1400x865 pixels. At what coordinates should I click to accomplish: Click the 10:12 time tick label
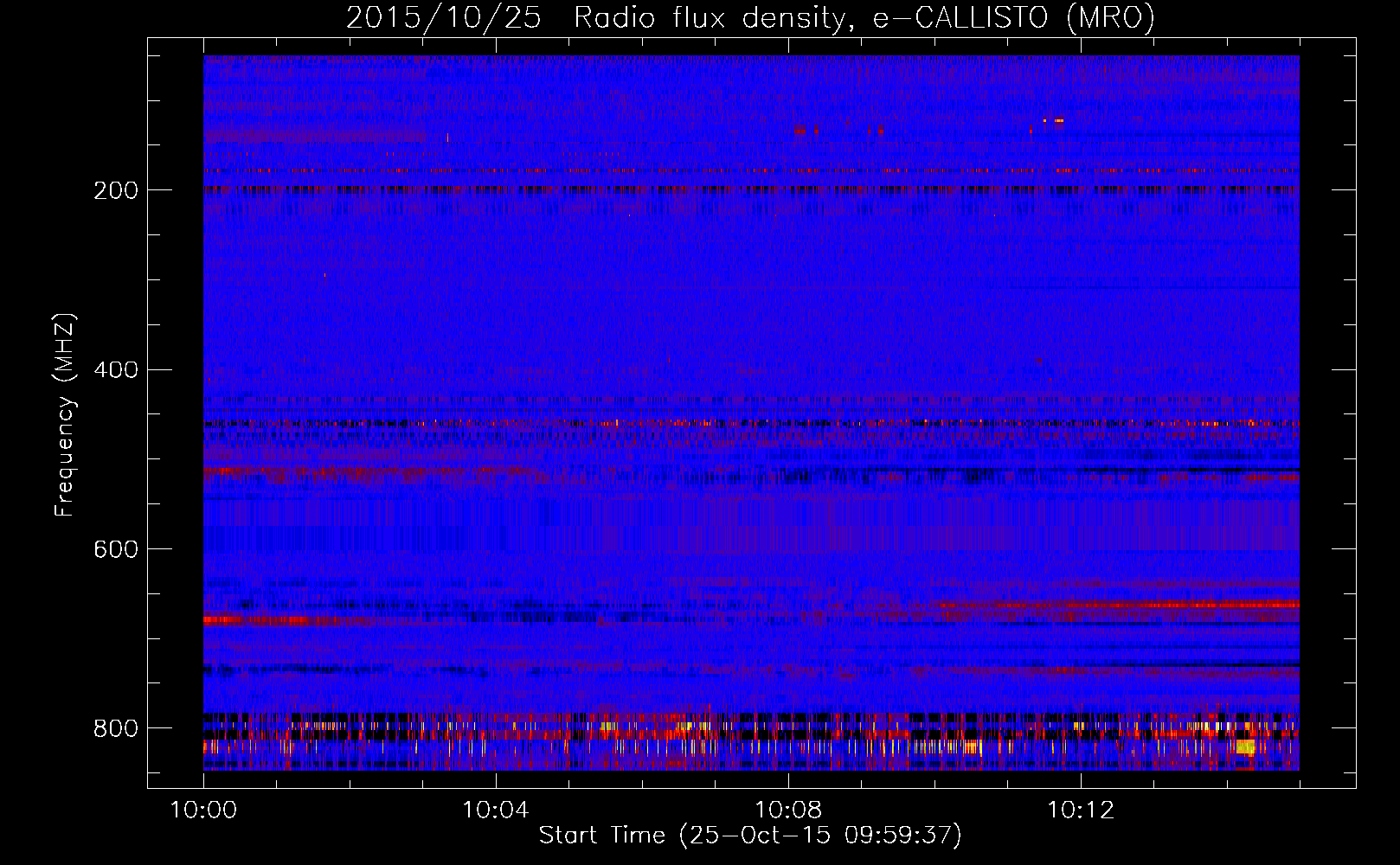point(1081,811)
